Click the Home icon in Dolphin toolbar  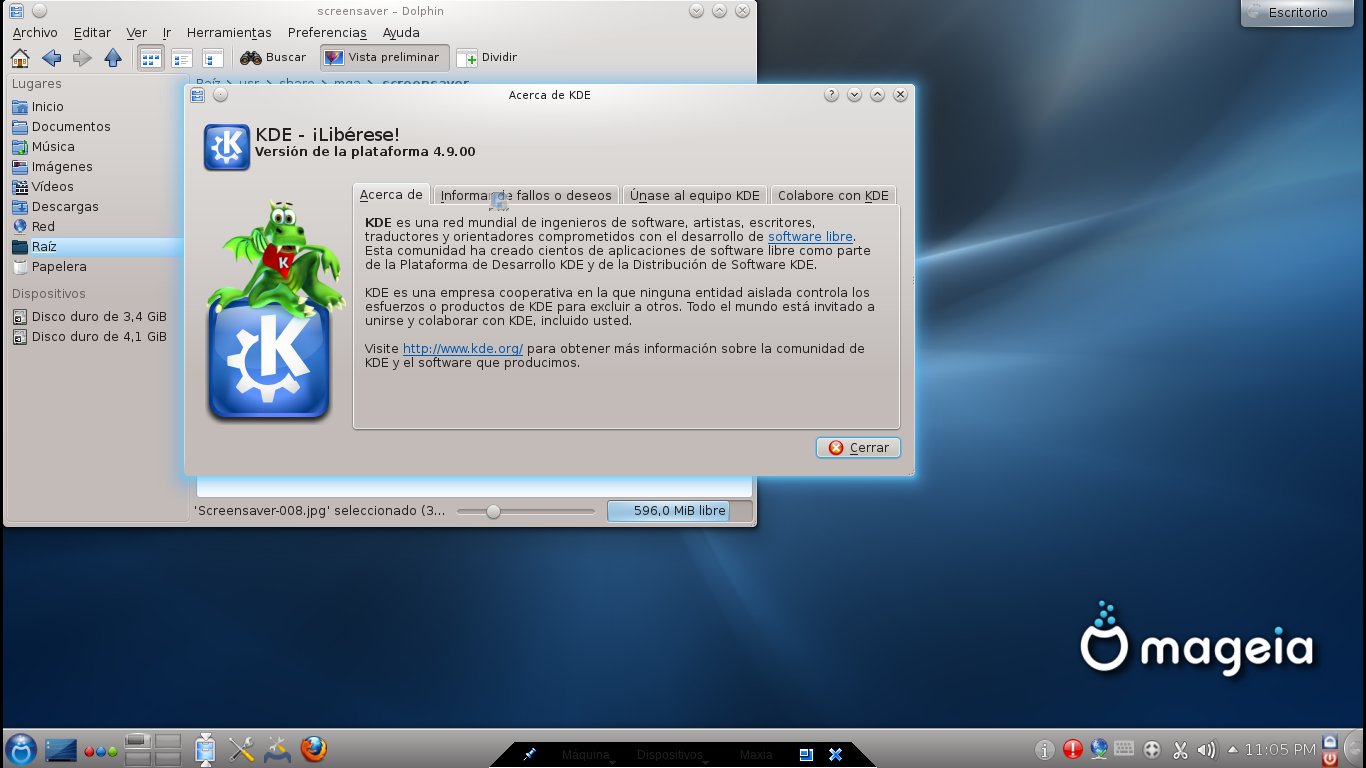[20, 58]
